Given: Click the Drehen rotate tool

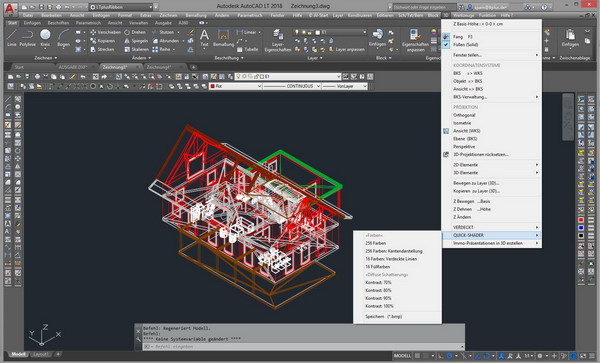Looking at the screenshot, I should (x=135, y=32).
